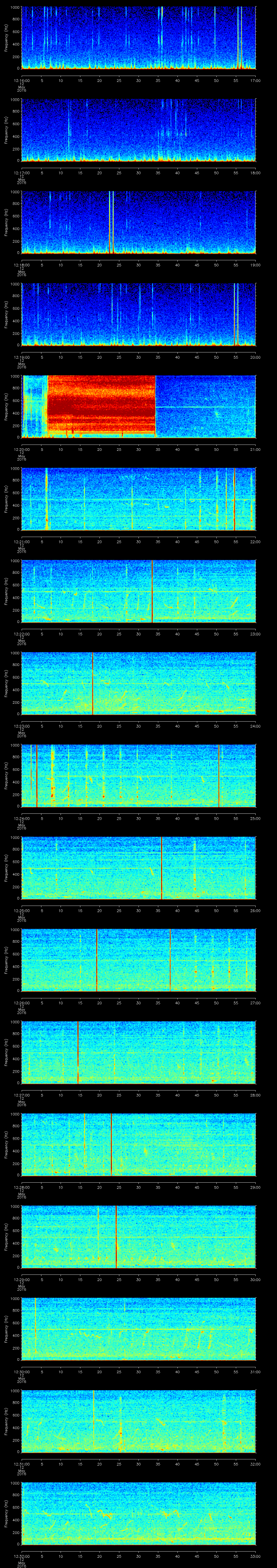Click the "19:00" end time label
Screen dimensions: 277x1568
pos(255,264)
